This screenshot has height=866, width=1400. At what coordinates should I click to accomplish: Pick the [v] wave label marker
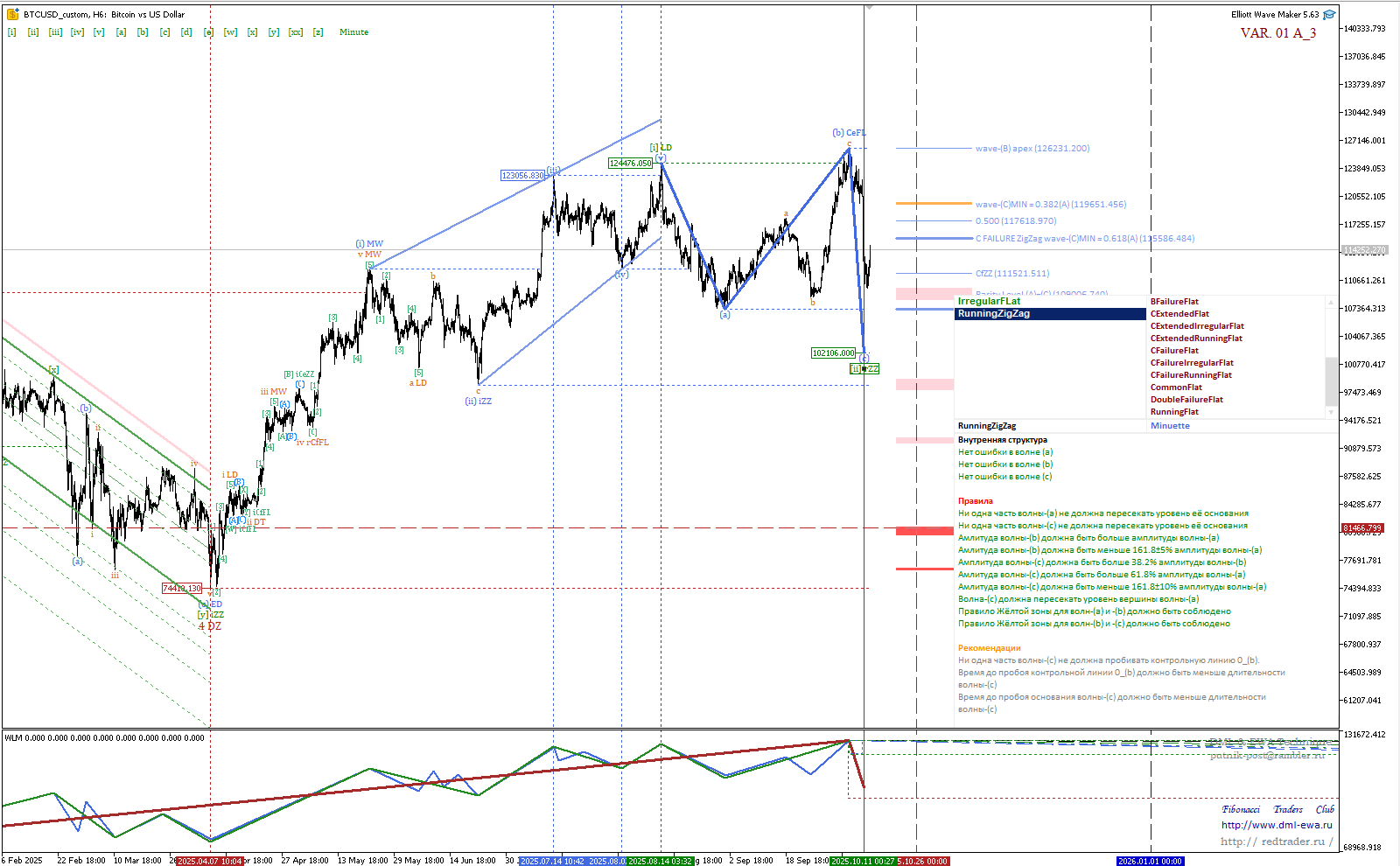tap(99, 32)
